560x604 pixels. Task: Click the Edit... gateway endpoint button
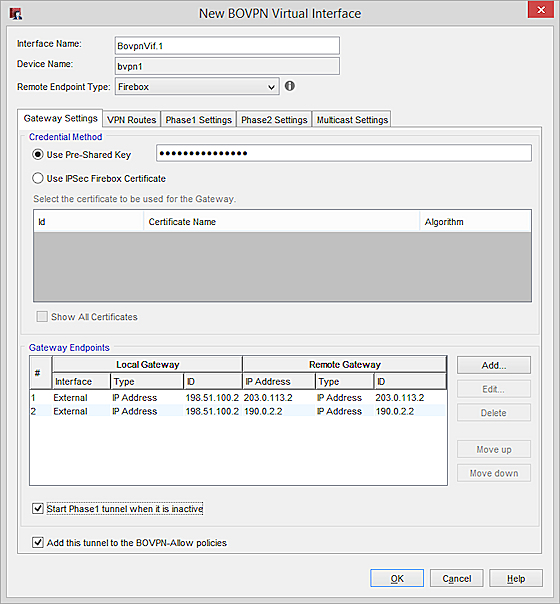click(x=494, y=389)
